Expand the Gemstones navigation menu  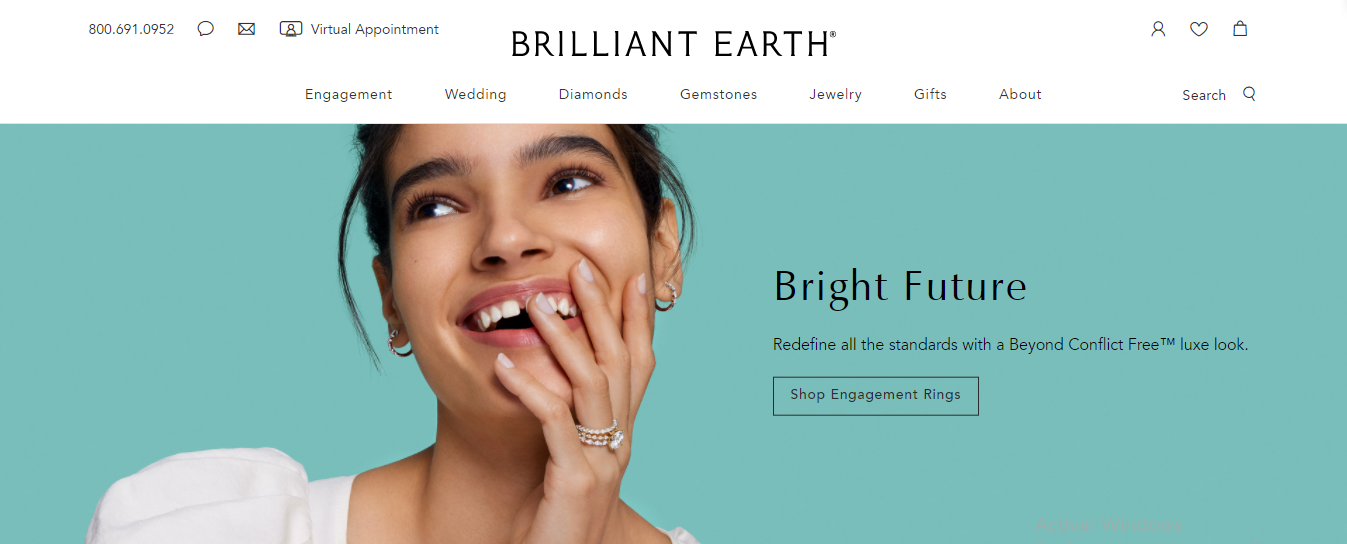point(719,94)
